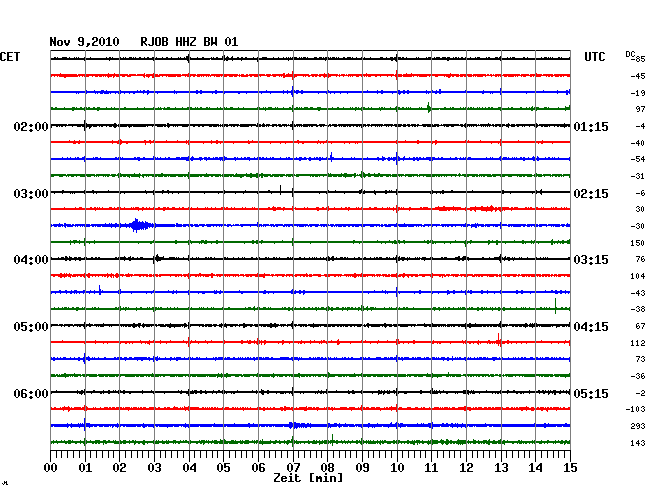Click the DC offset value '150'
The image size is (650, 494).
(638, 243)
